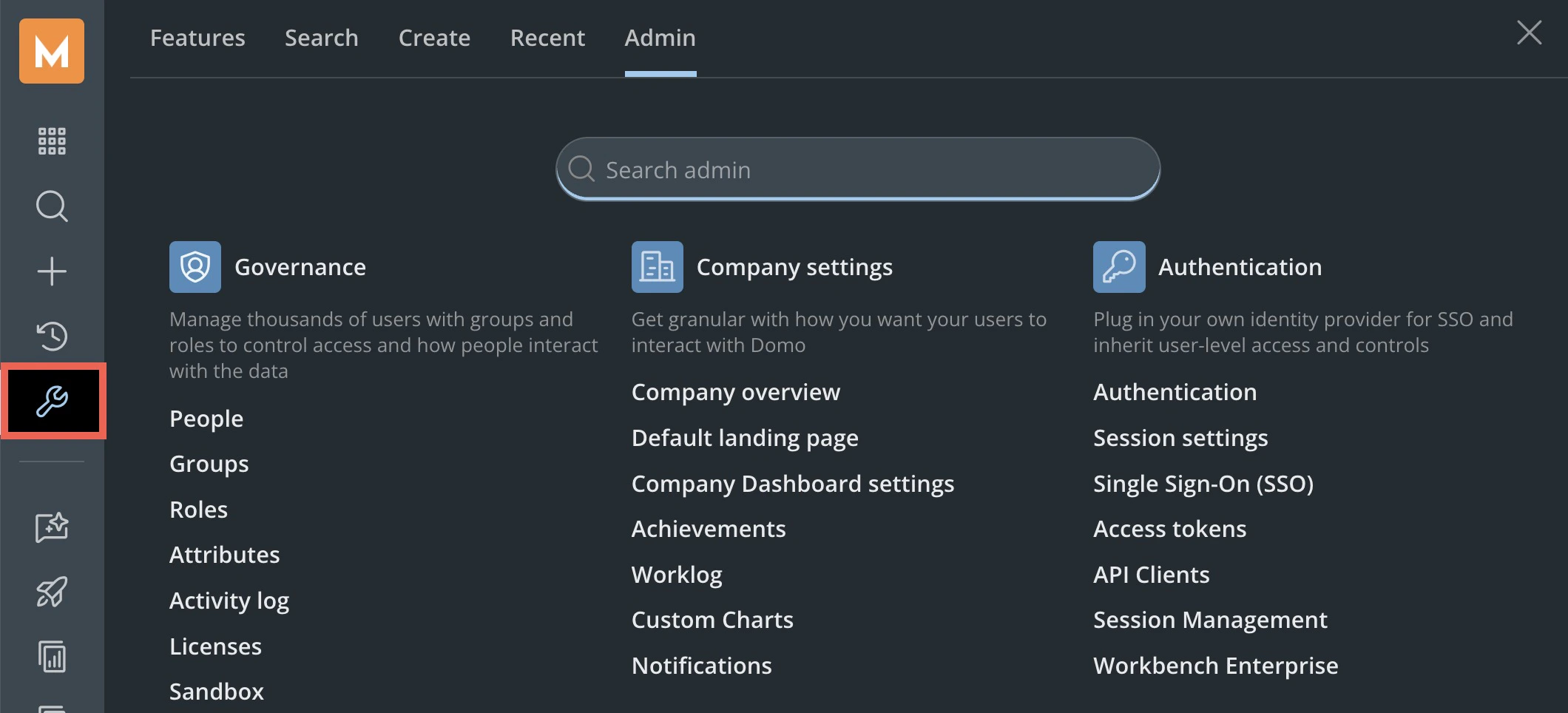Open the People link
This screenshot has height=713, width=1568.
click(x=206, y=419)
